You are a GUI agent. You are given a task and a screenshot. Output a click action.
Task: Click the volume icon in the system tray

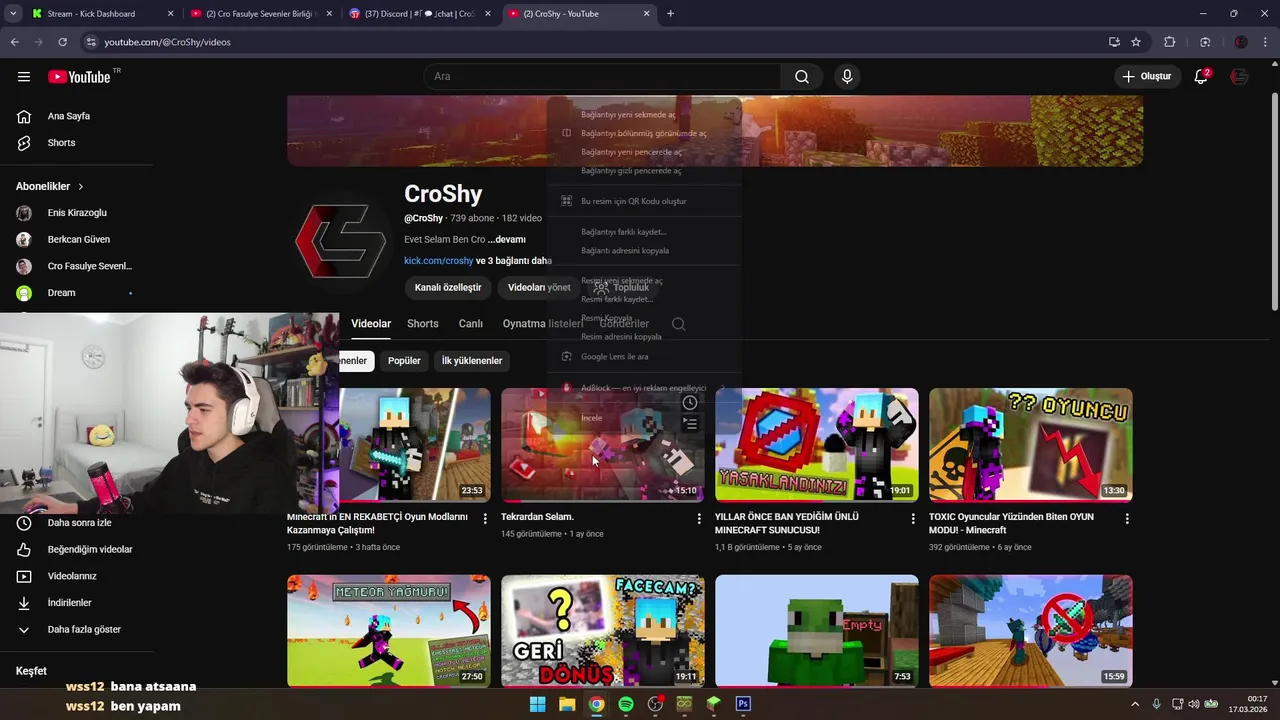click(1194, 704)
